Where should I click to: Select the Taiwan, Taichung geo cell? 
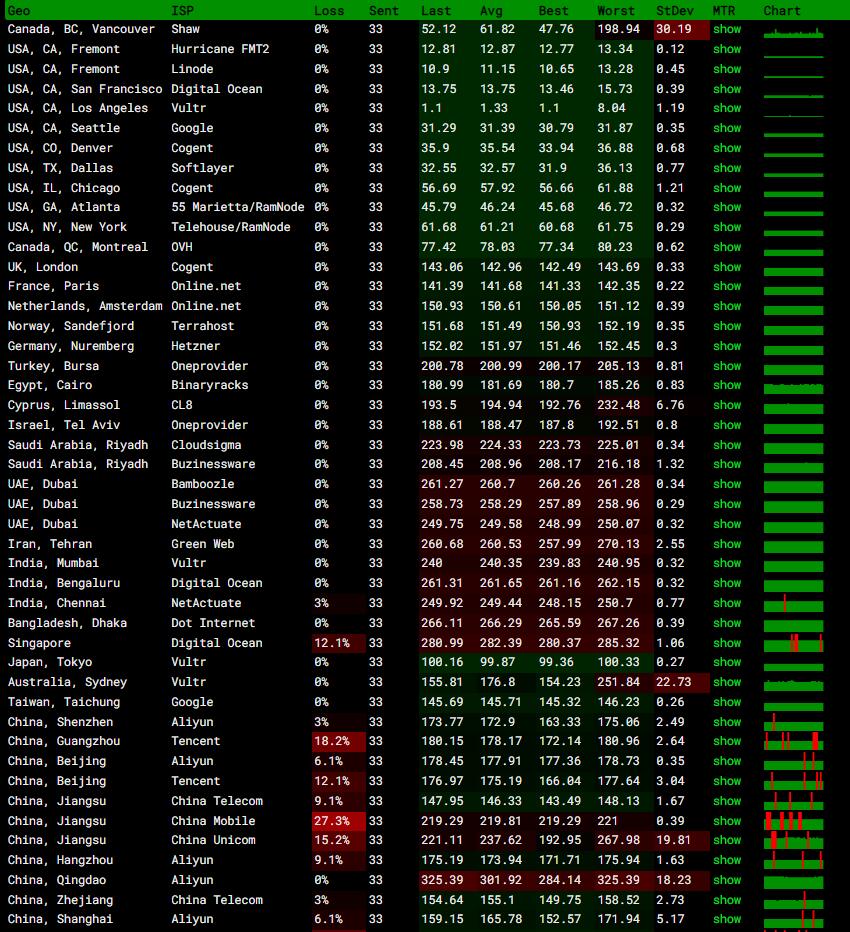[x=64, y=702]
